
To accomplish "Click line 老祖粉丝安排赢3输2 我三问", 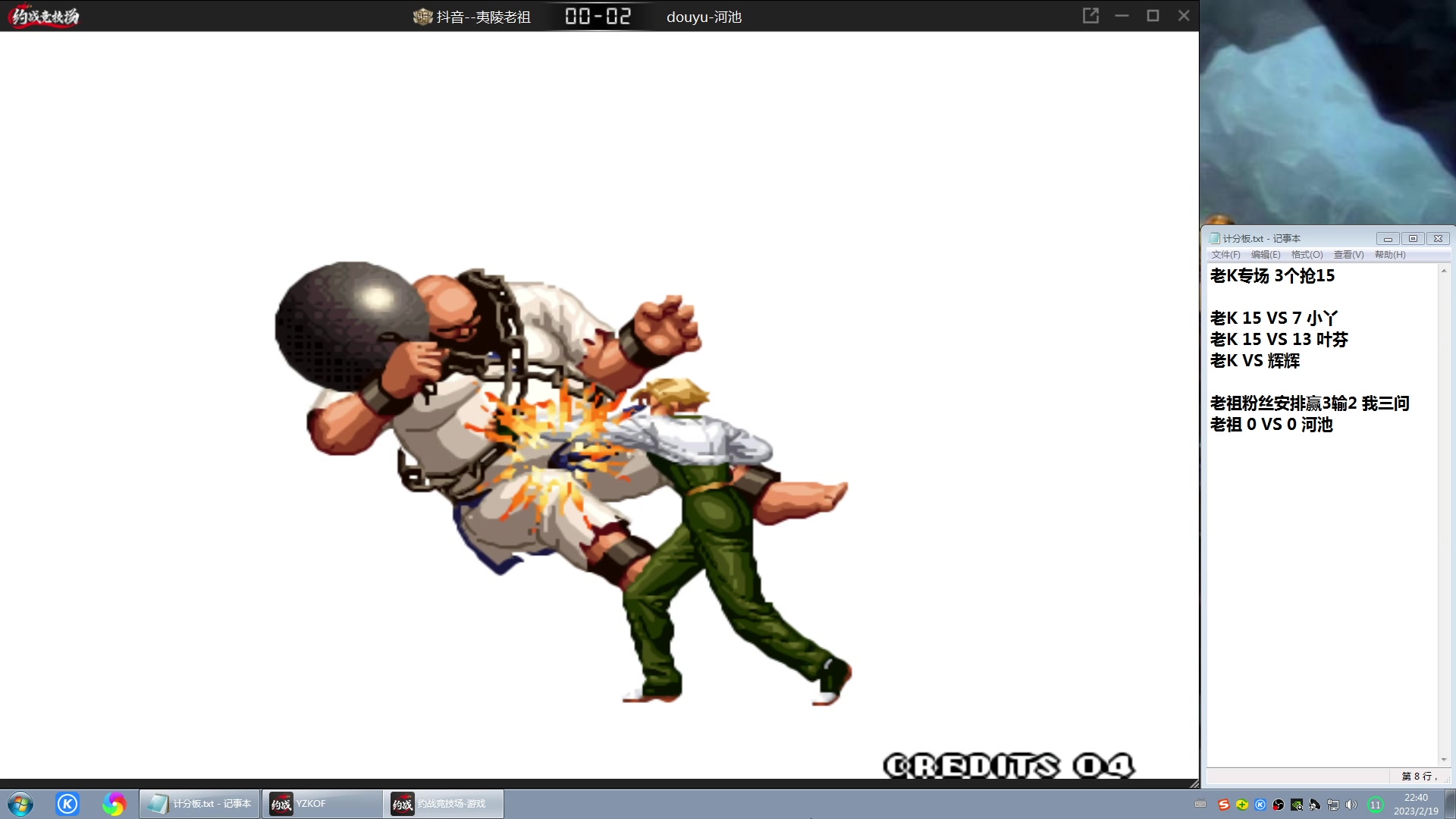I will [x=1310, y=403].
